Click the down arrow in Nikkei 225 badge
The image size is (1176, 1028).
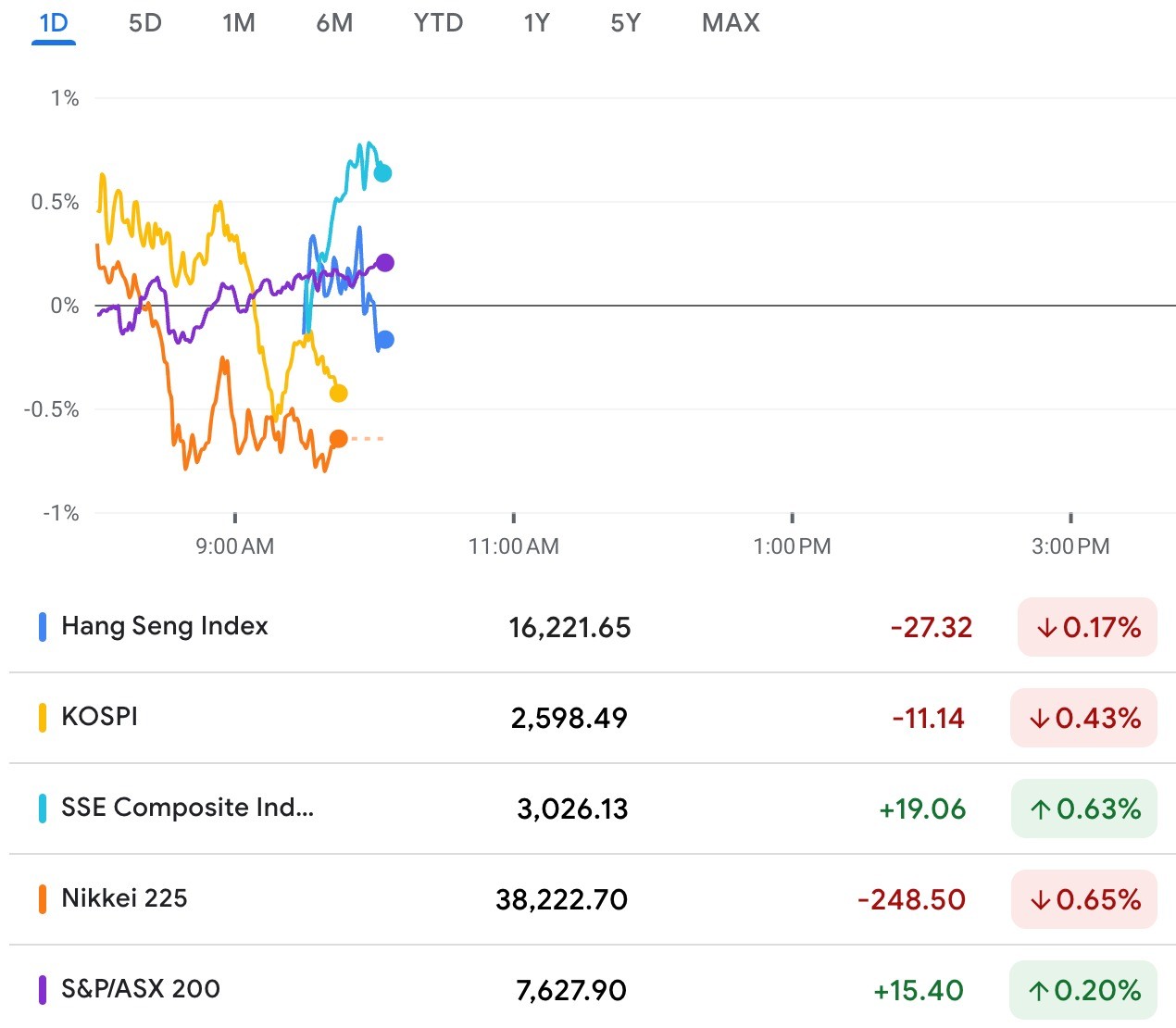point(1039,900)
